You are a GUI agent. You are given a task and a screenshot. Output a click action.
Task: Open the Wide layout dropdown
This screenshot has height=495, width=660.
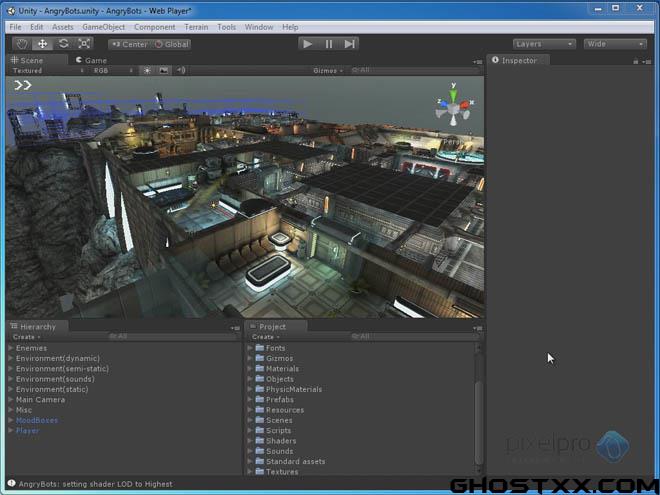click(x=615, y=44)
